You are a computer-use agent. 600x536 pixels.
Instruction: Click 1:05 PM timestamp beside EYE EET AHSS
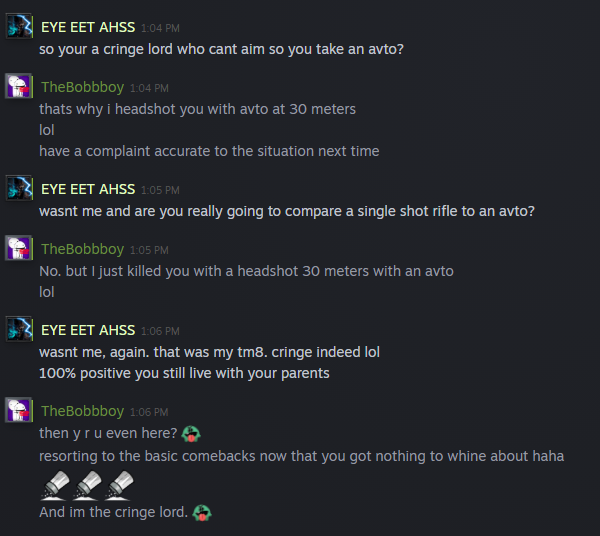(x=160, y=189)
